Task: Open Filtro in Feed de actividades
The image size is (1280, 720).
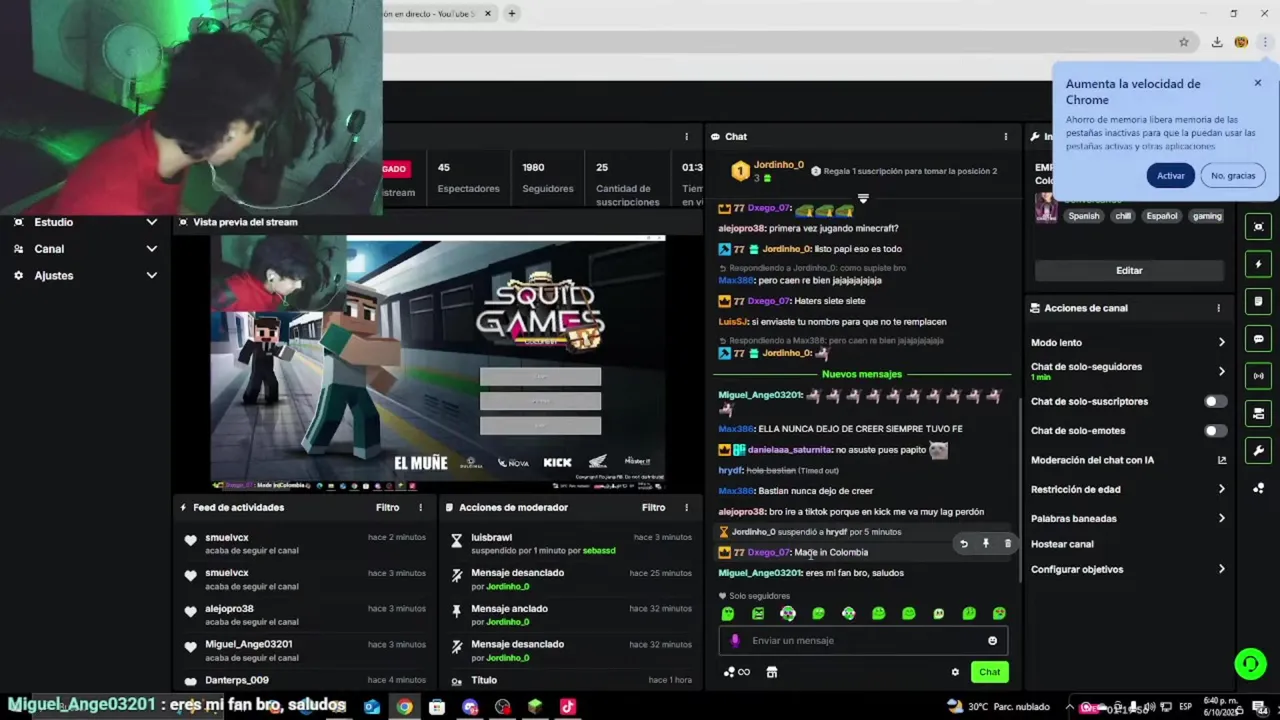Action: coord(388,508)
